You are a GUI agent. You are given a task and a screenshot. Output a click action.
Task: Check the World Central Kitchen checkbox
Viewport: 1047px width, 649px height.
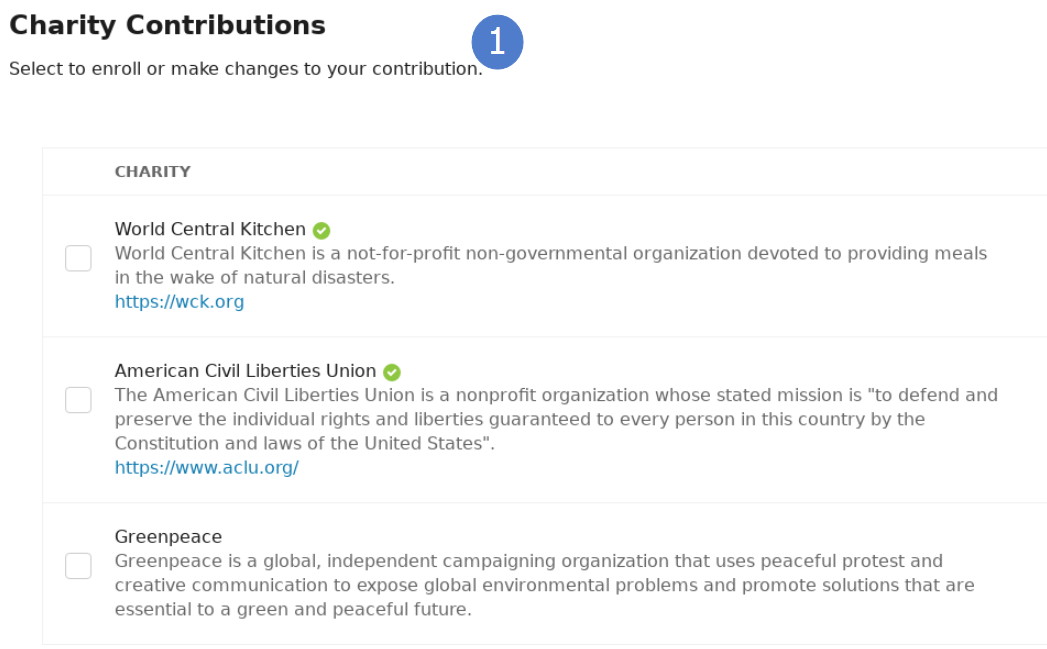coord(78,259)
